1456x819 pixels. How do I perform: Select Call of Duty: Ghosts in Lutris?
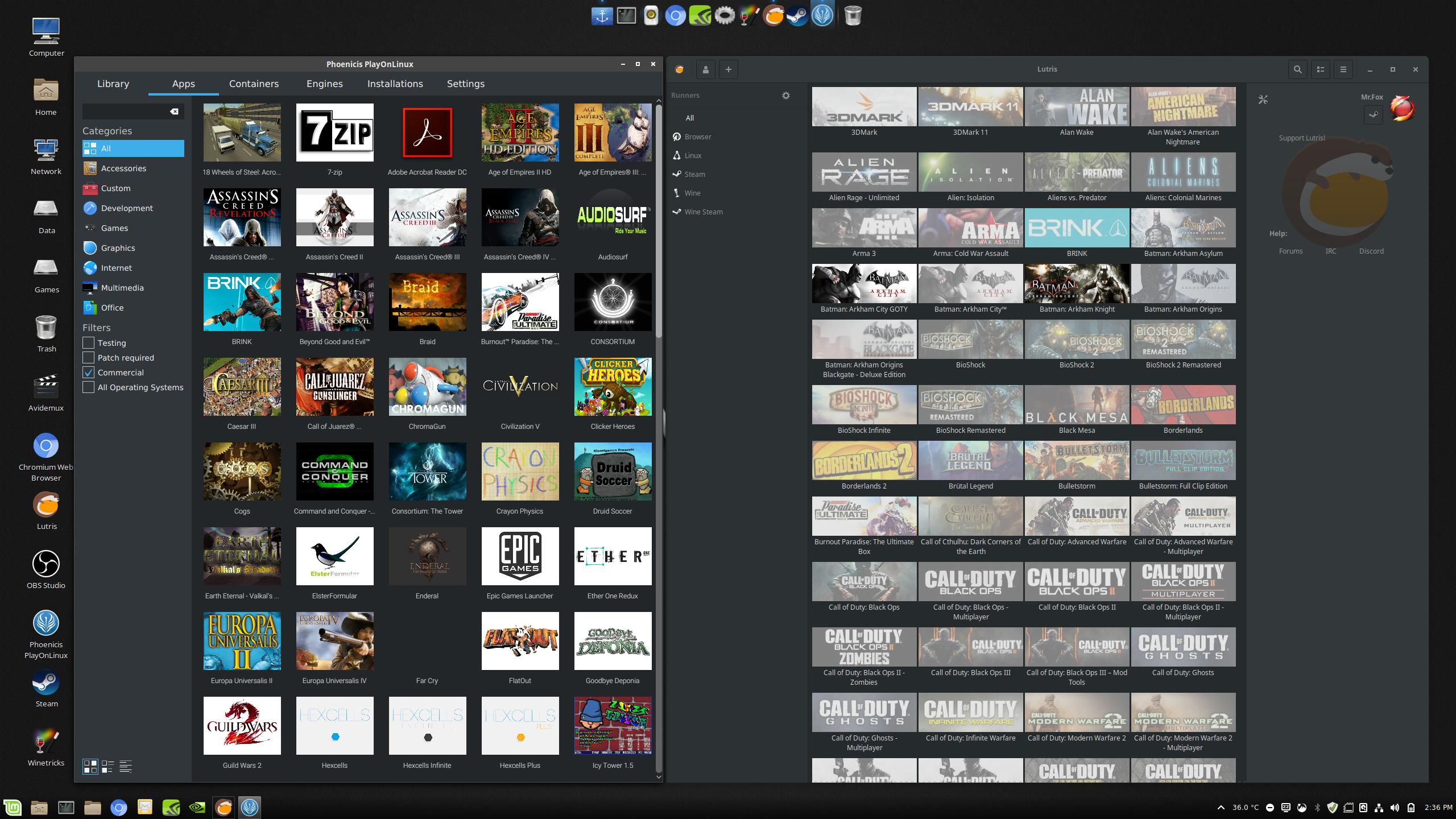tap(1183, 647)
